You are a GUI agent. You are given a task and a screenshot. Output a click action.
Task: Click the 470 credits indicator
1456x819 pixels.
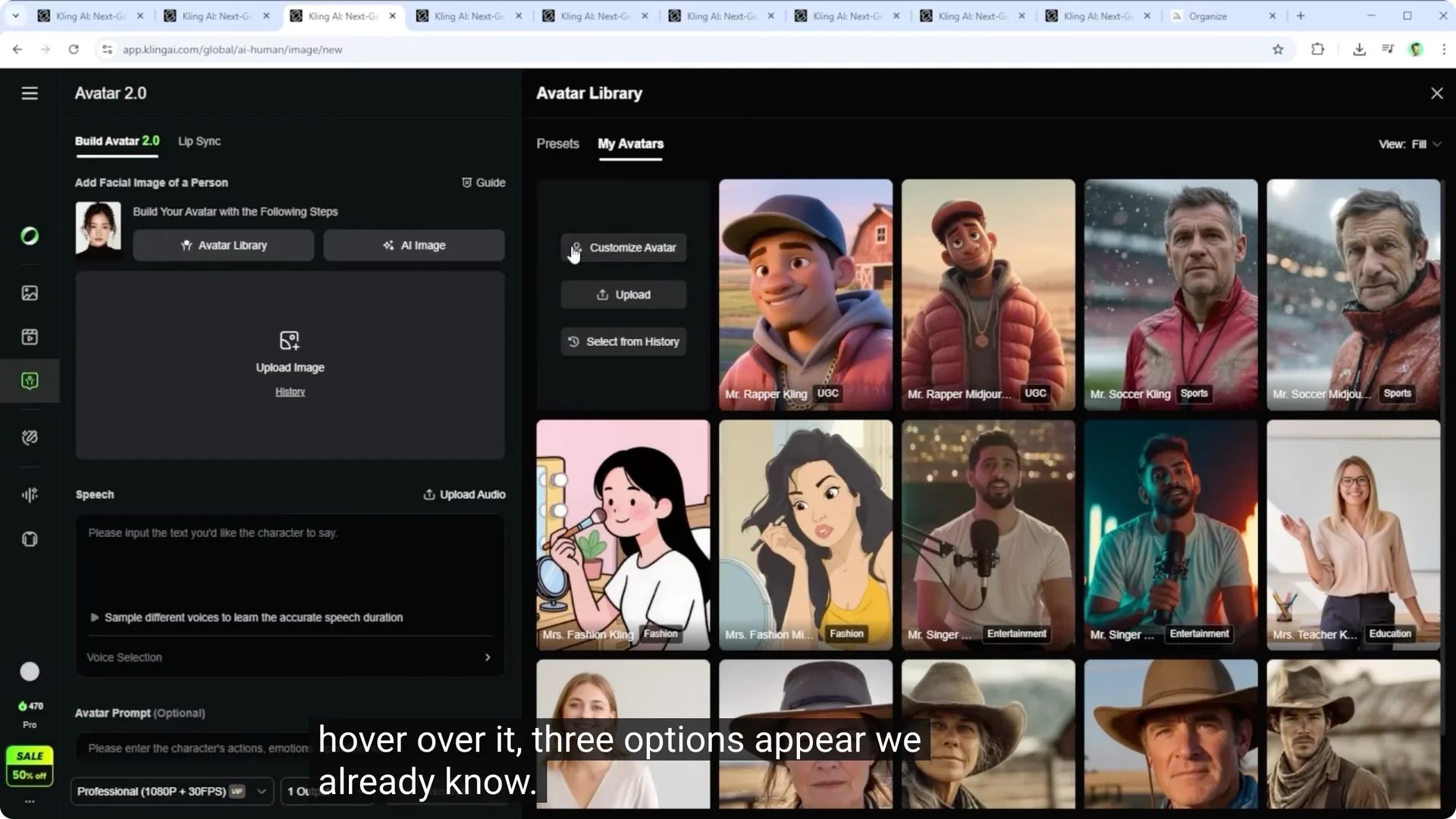click(x=30, y=706)
